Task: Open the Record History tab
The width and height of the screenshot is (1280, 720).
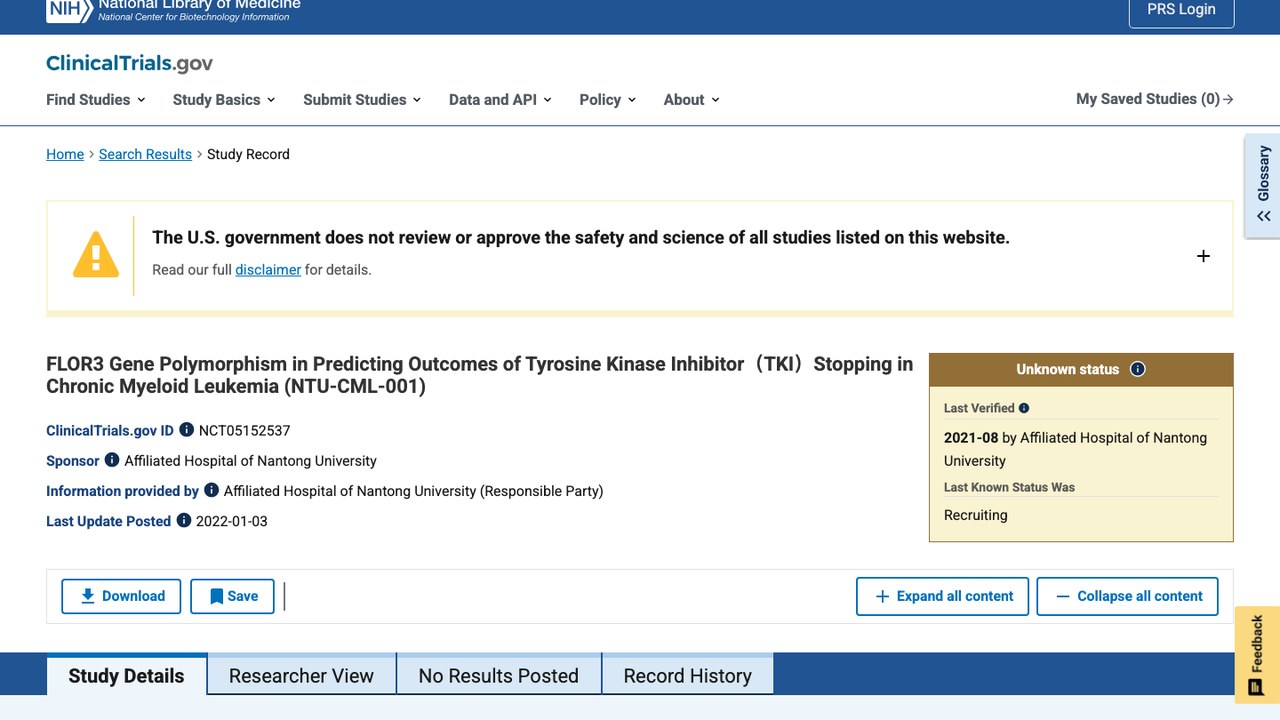Action: click(x=688, y=675)
